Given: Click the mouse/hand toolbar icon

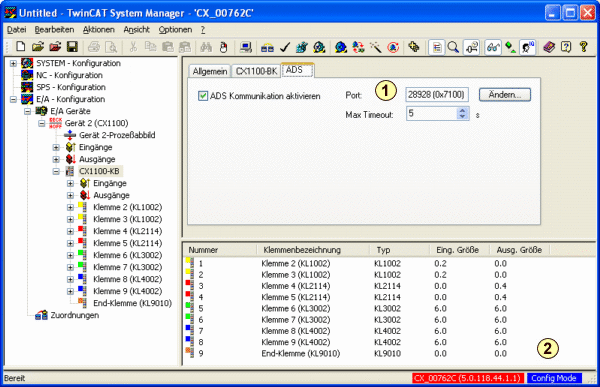Looking at the screenshot, I should click(x=223, y=47).
